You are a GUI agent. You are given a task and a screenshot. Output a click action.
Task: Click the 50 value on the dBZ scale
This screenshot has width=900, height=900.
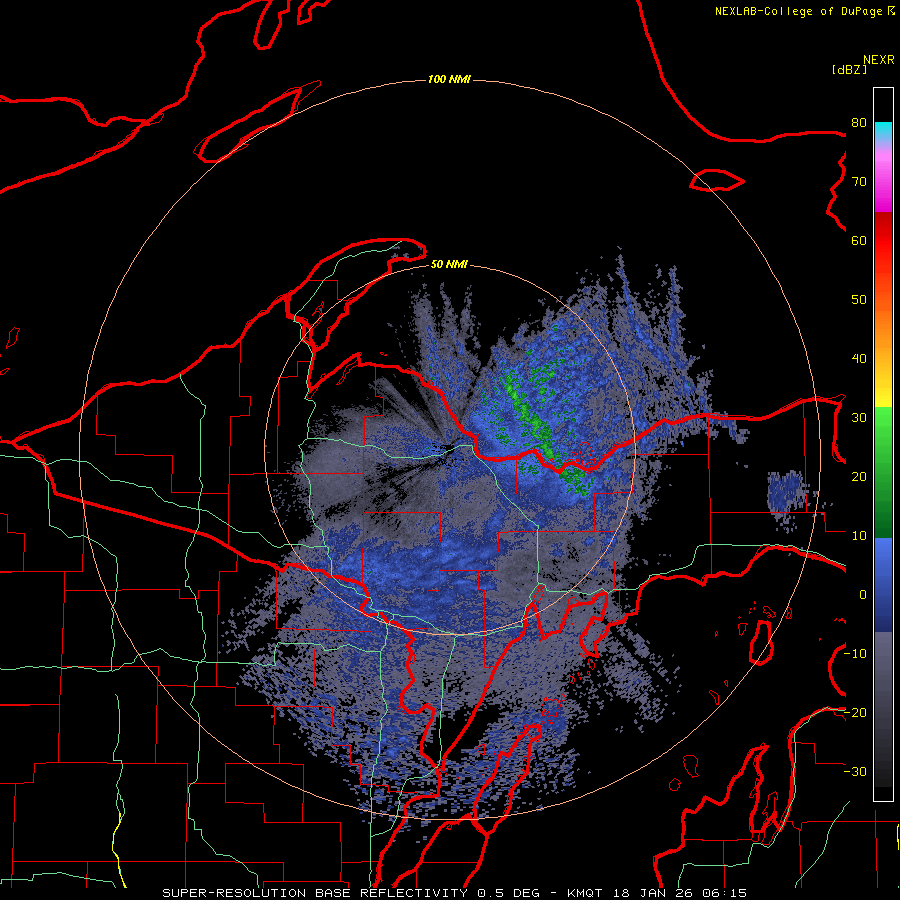point(859,300)
